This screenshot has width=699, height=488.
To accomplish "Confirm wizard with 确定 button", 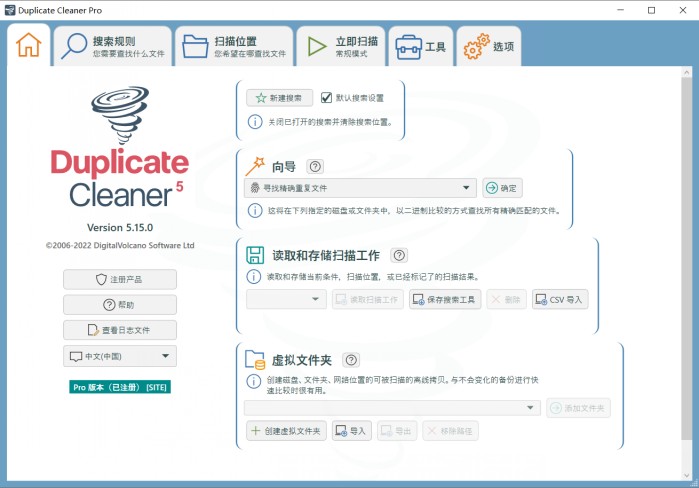I will click(502, 188).
